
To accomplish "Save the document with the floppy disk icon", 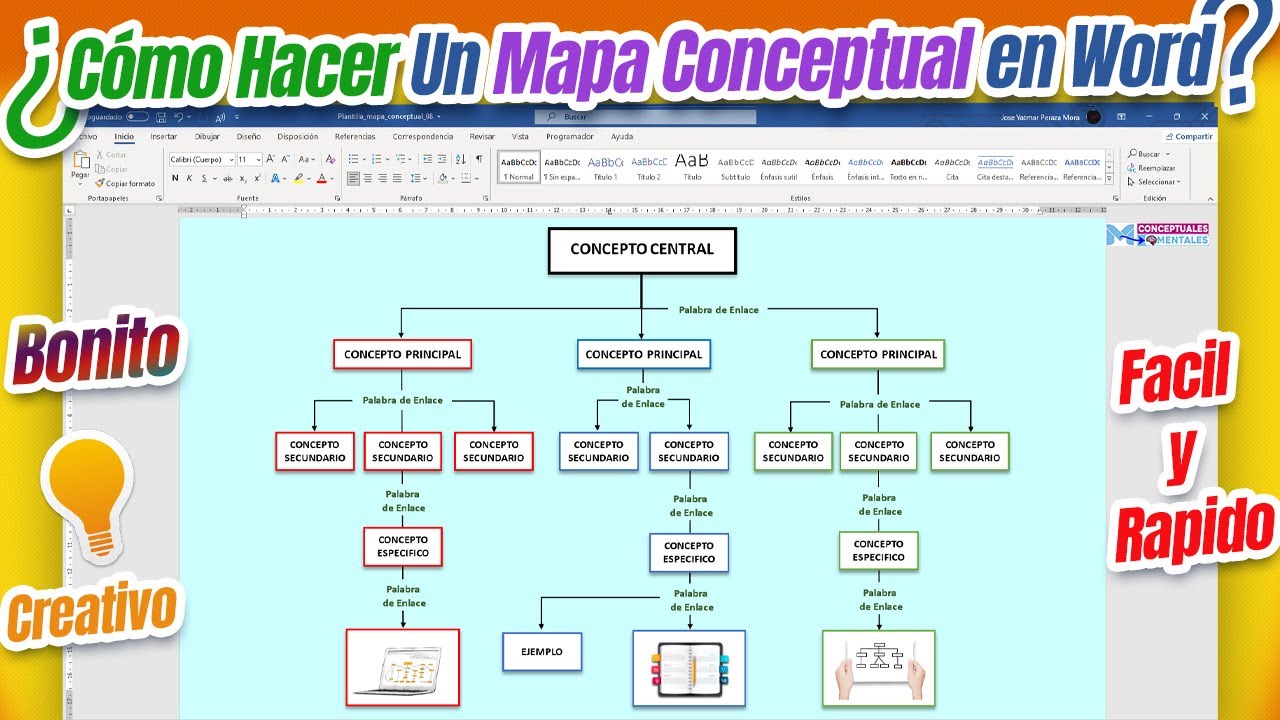I will pyautogui.click(x=161, y=118).
